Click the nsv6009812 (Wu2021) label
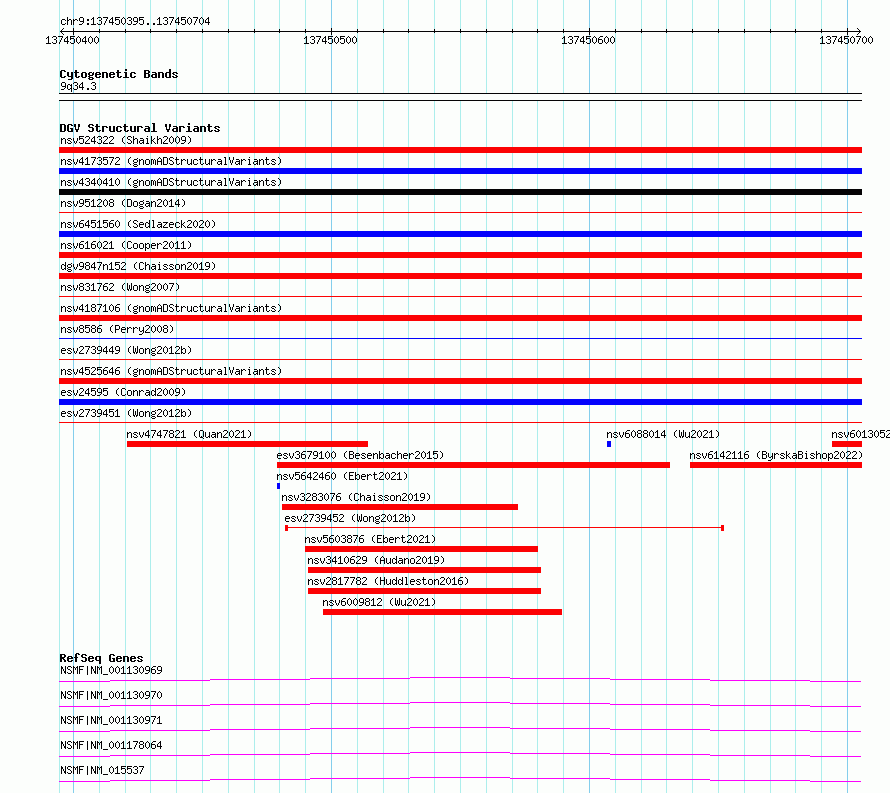Screen dimensions: 890x793 (379, 602)
